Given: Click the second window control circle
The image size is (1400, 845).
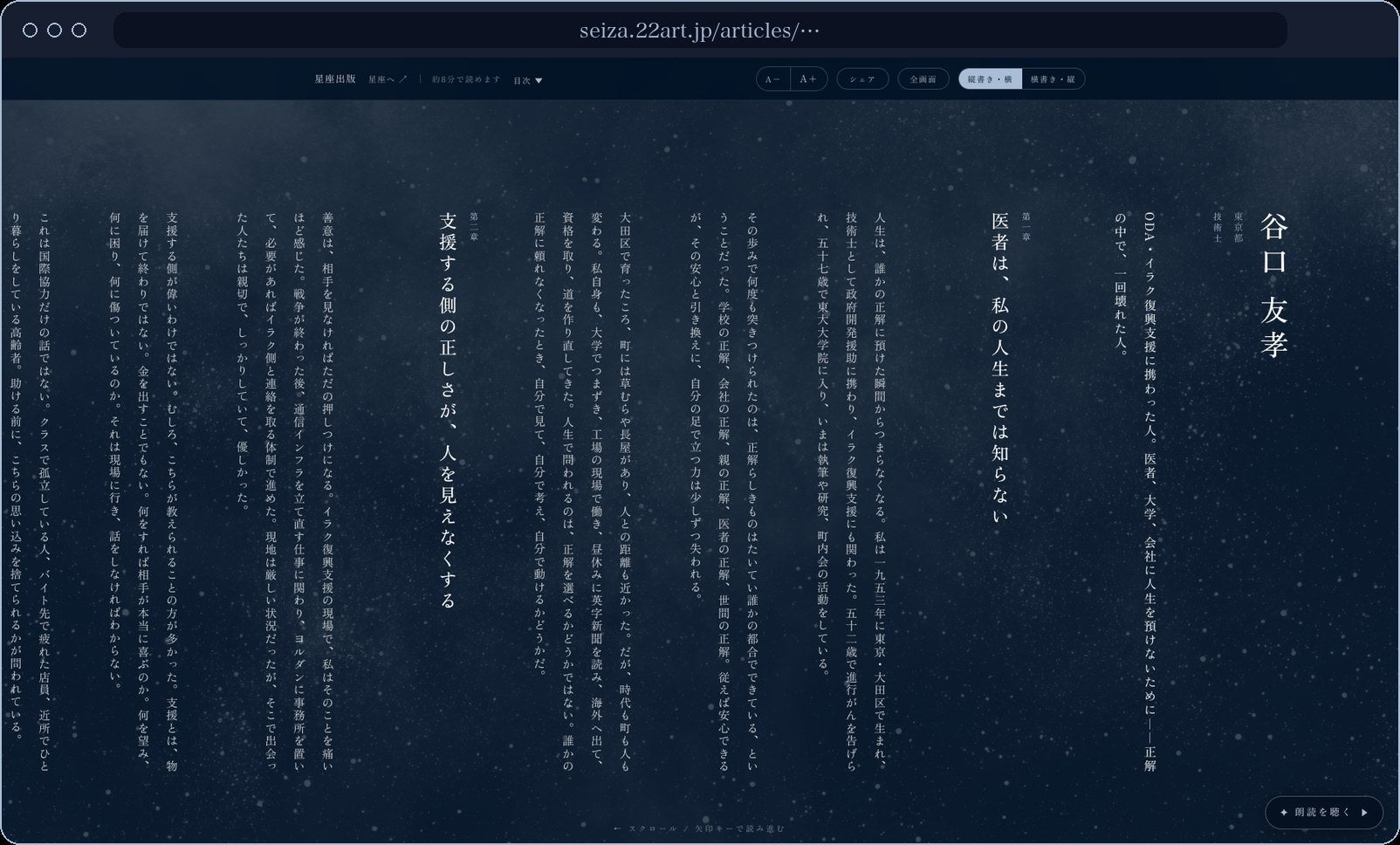Looking at the screenshot, I should point(55,31).
